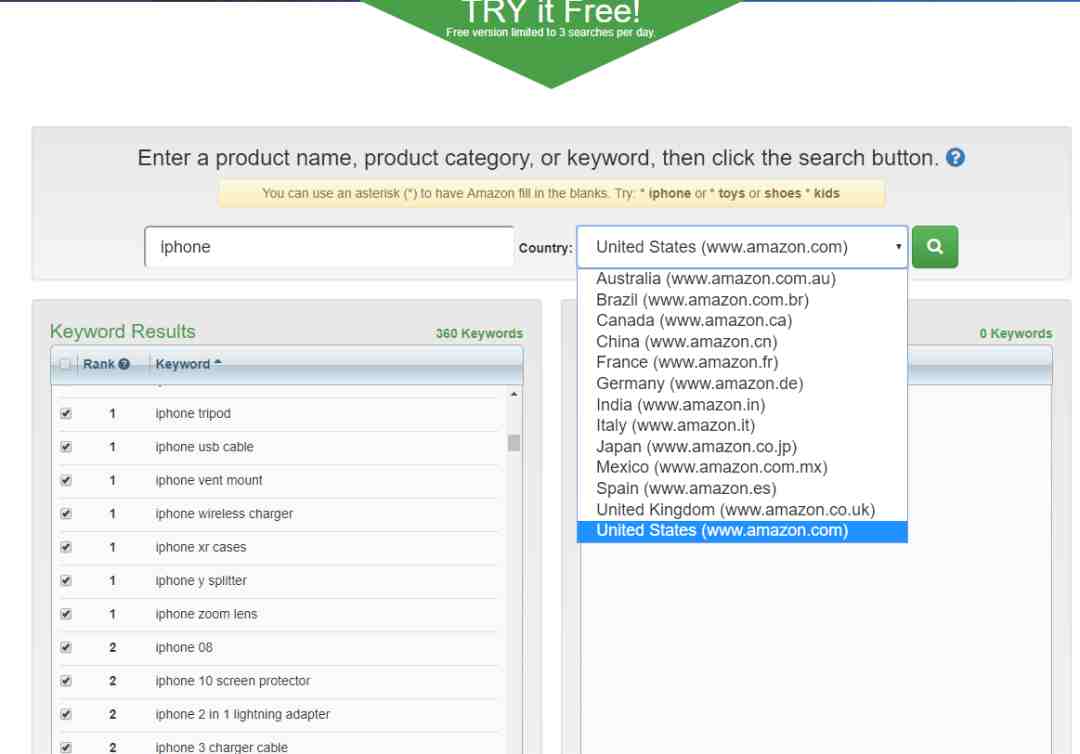Viewport: 1080px width, 754px height.
Task: Uncheck the iphone tripod checkbox
Action: pyautogui.click(x=66, y=414)
